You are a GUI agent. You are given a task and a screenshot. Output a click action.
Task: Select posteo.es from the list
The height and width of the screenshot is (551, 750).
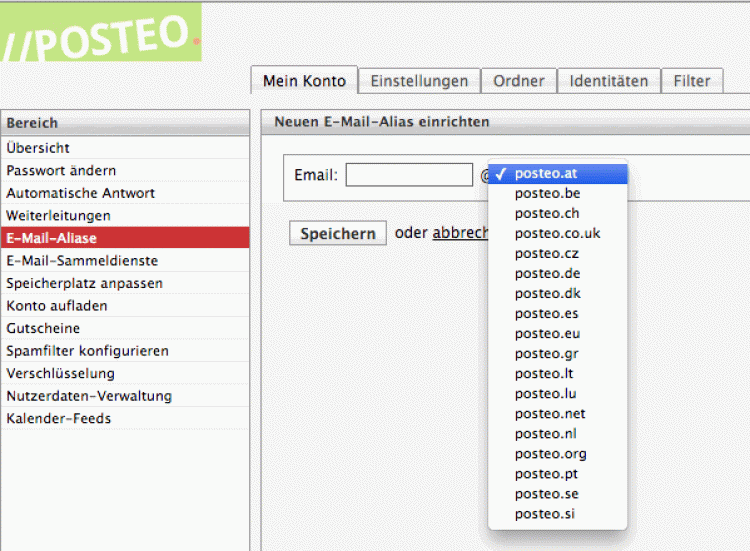[x=558, y=314]
